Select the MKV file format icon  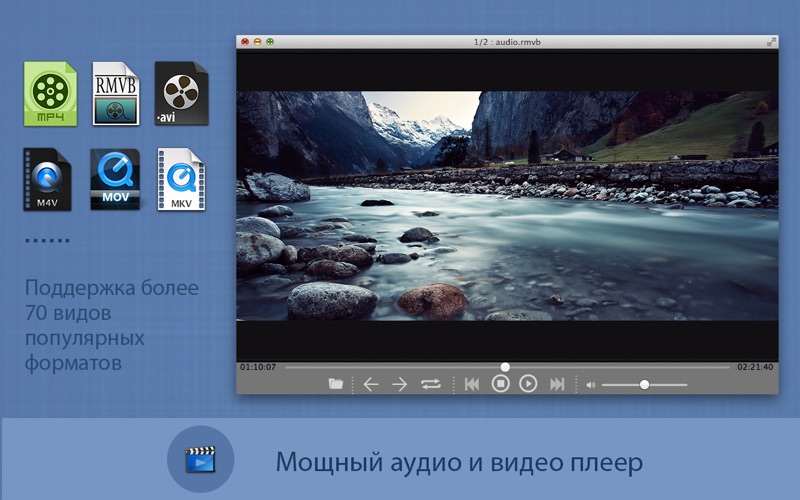tap(181, 179)
